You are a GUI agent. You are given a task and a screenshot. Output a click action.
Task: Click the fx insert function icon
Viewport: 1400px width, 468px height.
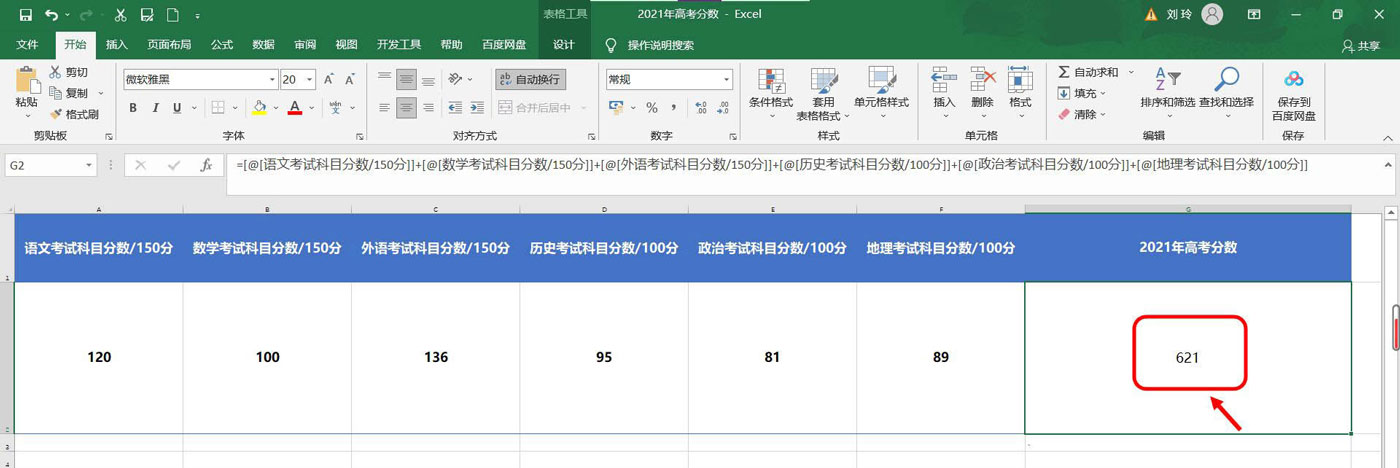coord(206,165)
